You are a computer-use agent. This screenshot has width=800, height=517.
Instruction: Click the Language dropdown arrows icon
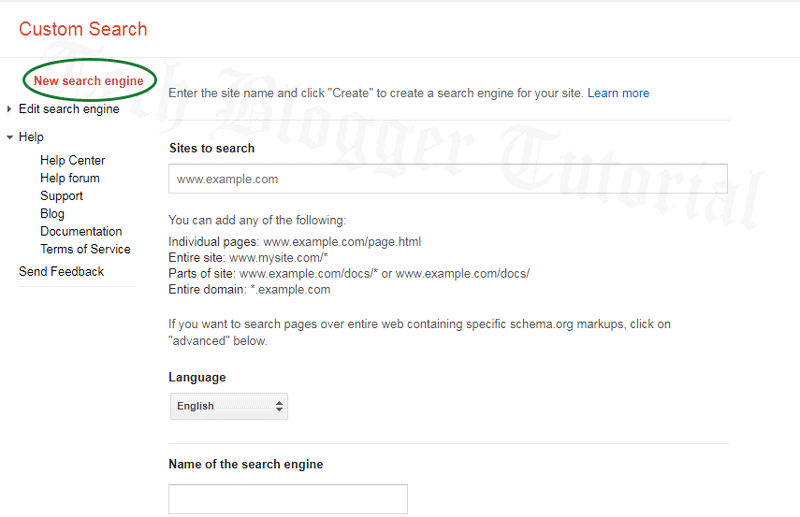[x=278, y=406]
